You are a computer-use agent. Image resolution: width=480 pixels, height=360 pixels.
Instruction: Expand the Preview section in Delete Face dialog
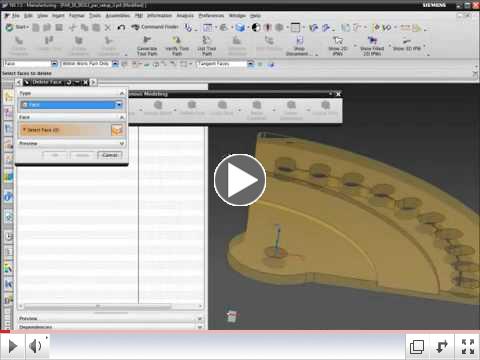(x=122, y=144)
